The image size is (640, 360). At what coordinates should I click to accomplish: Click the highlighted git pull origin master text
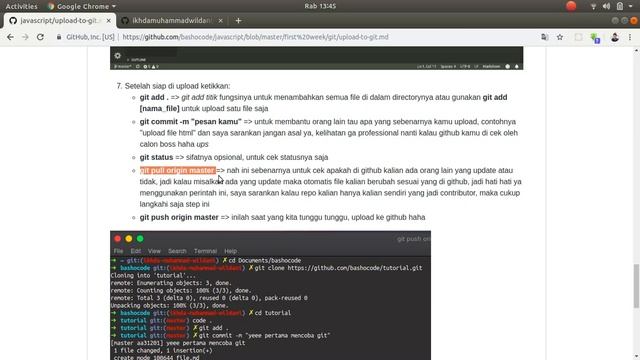pyautogui.click(x=178, y=171)
